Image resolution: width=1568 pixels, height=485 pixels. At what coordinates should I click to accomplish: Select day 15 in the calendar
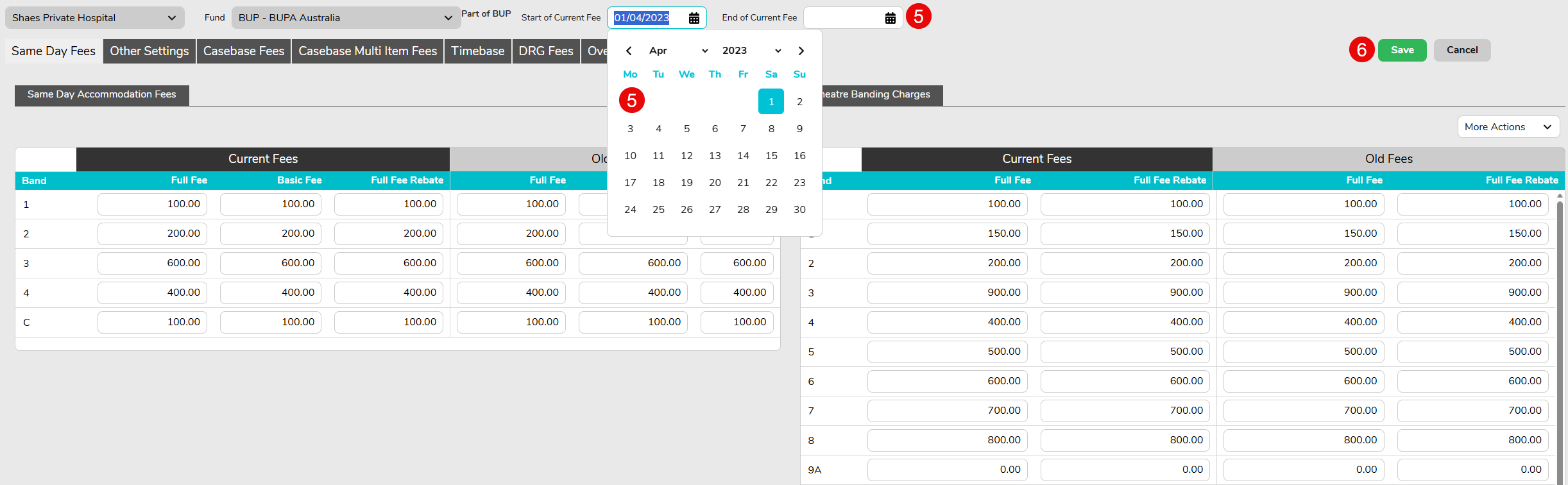click(771, 156)
